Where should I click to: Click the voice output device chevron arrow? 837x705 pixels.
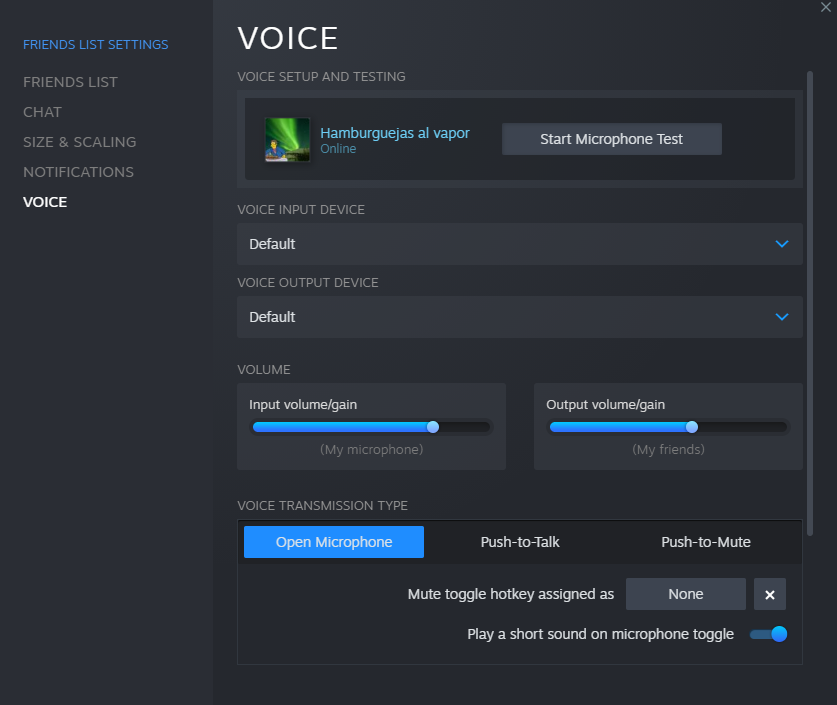coord(782,317)
